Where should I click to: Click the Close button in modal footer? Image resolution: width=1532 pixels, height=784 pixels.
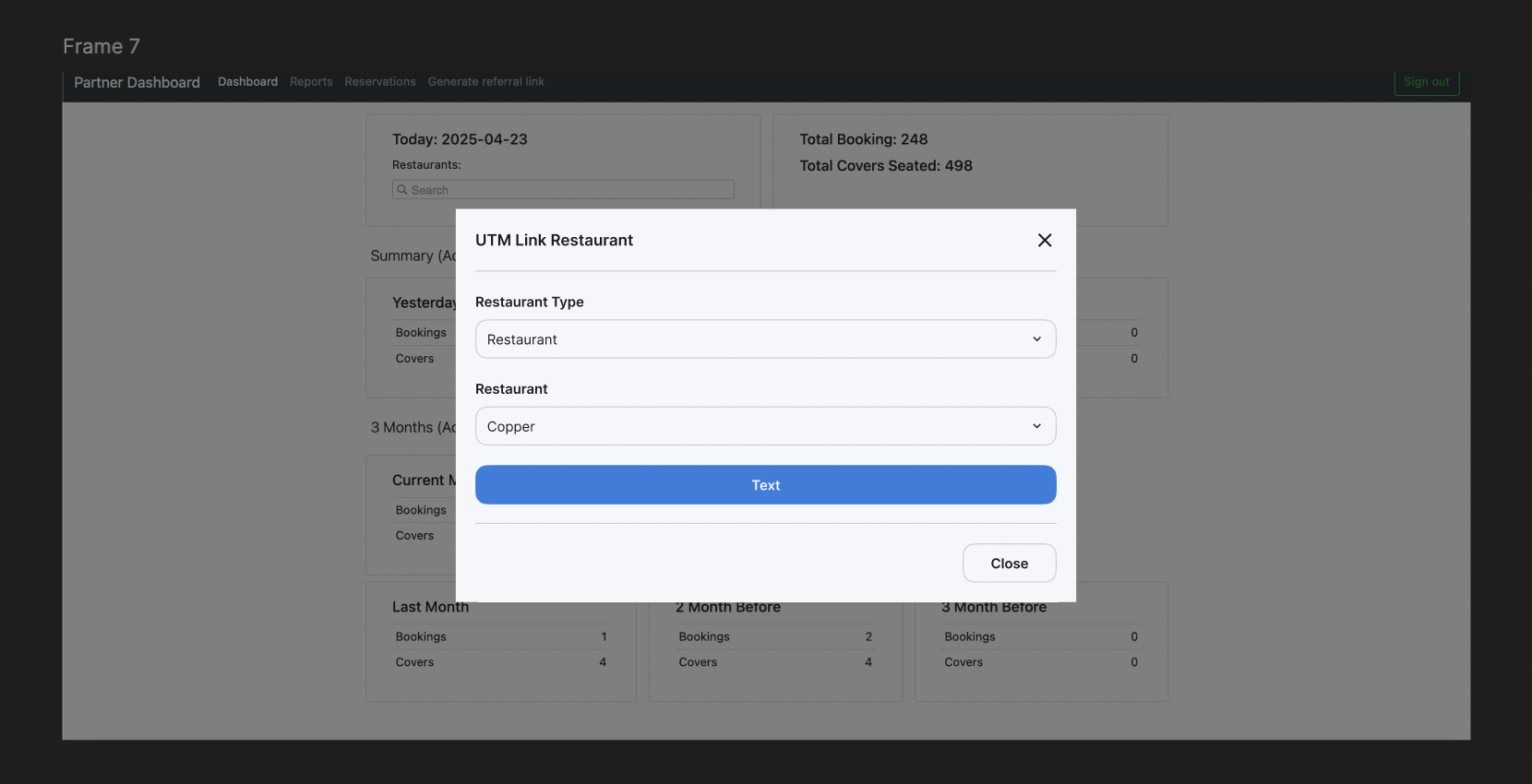[x=1009, y=564]
